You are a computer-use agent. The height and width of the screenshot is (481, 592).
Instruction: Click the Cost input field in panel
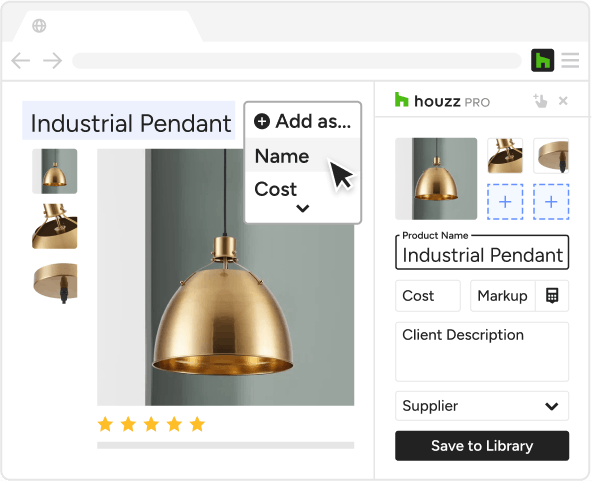tap(428, 296)
